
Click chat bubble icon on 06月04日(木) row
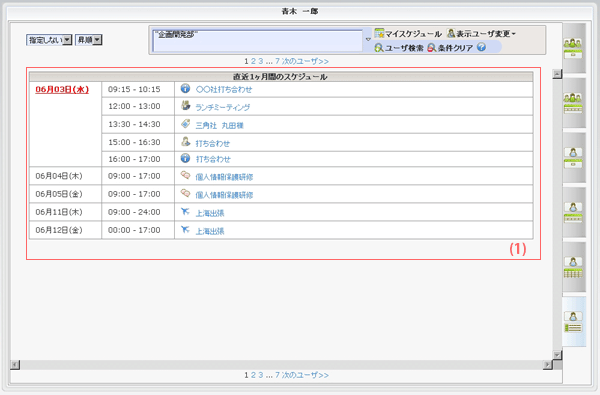click(186, 175)
